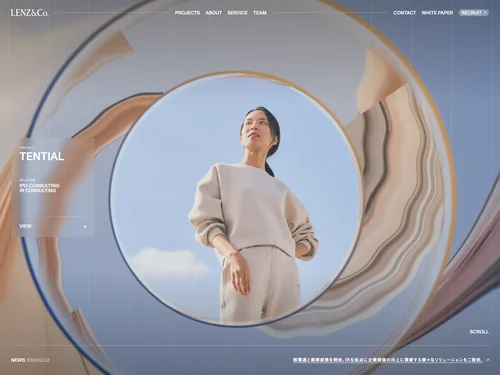Click the NEWS label

pos(18,360)
